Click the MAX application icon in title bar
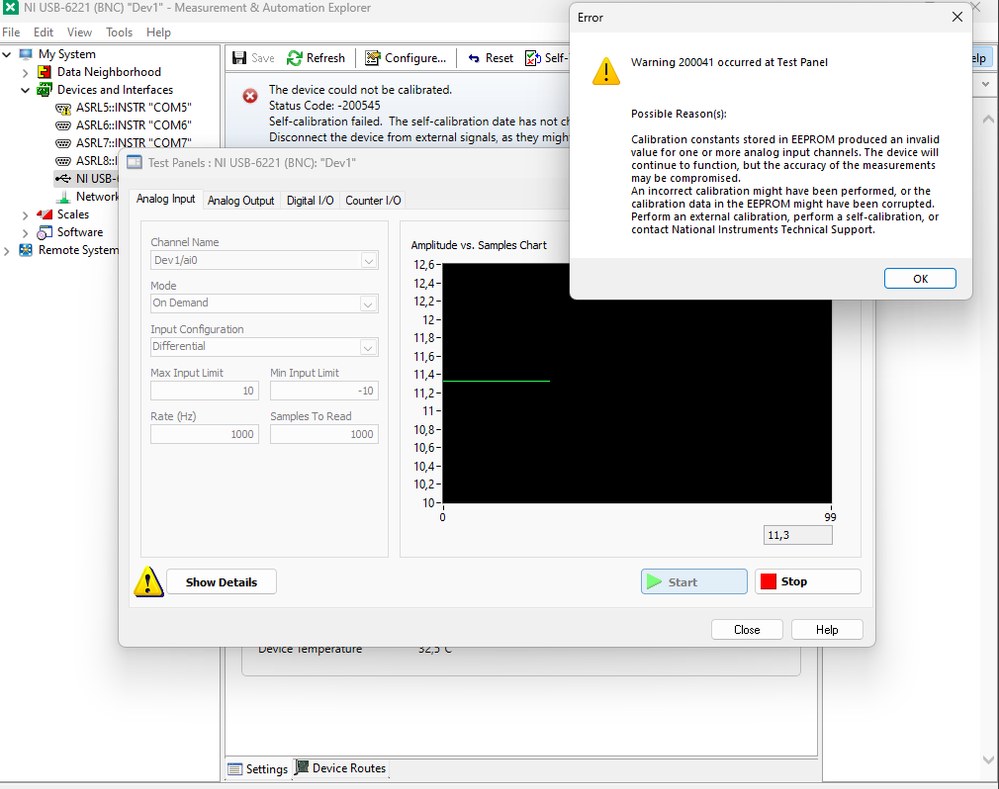Viewport: 999px width, 789px height. (10, 8)
